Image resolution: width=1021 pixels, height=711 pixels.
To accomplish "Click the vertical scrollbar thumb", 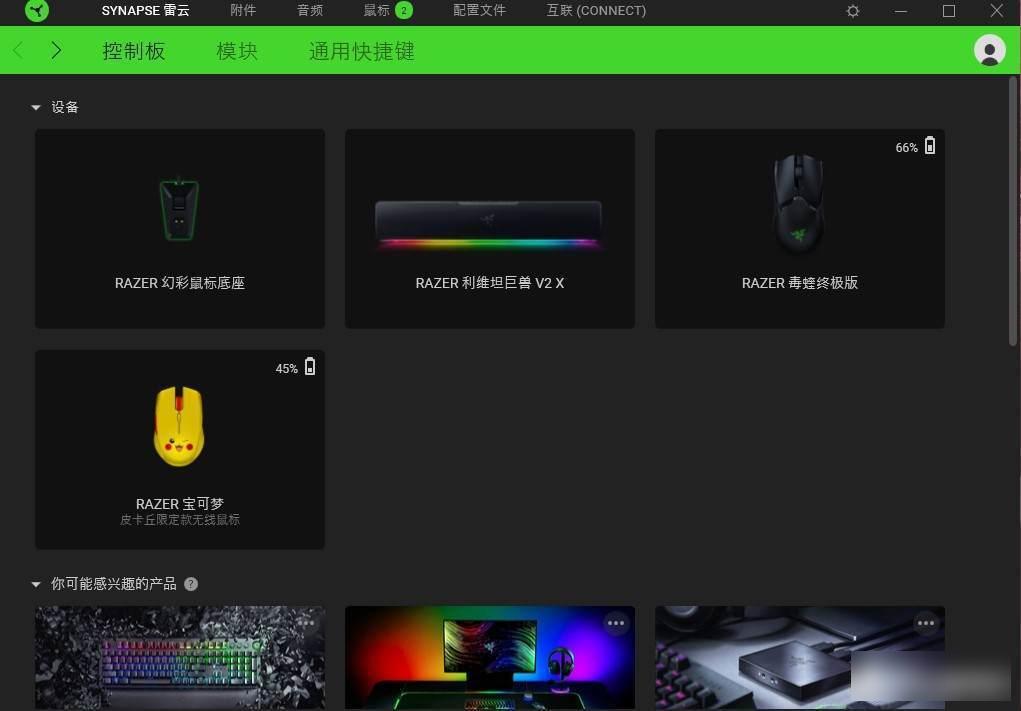I will click(1013, 212).
